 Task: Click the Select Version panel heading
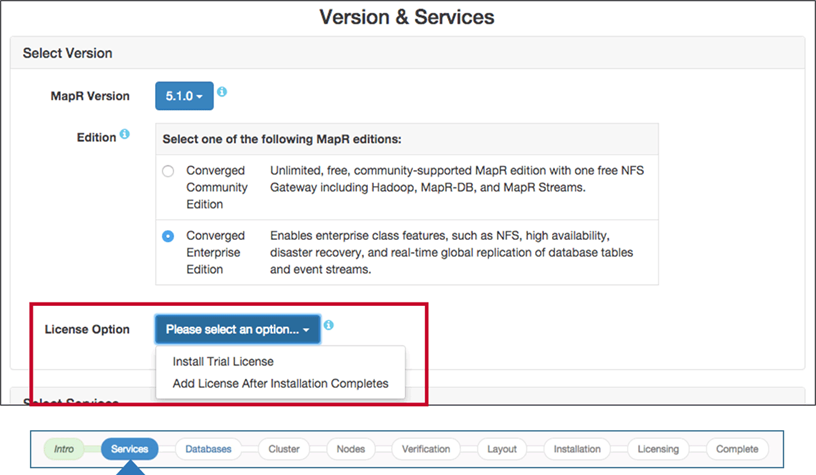pos(68,53)
